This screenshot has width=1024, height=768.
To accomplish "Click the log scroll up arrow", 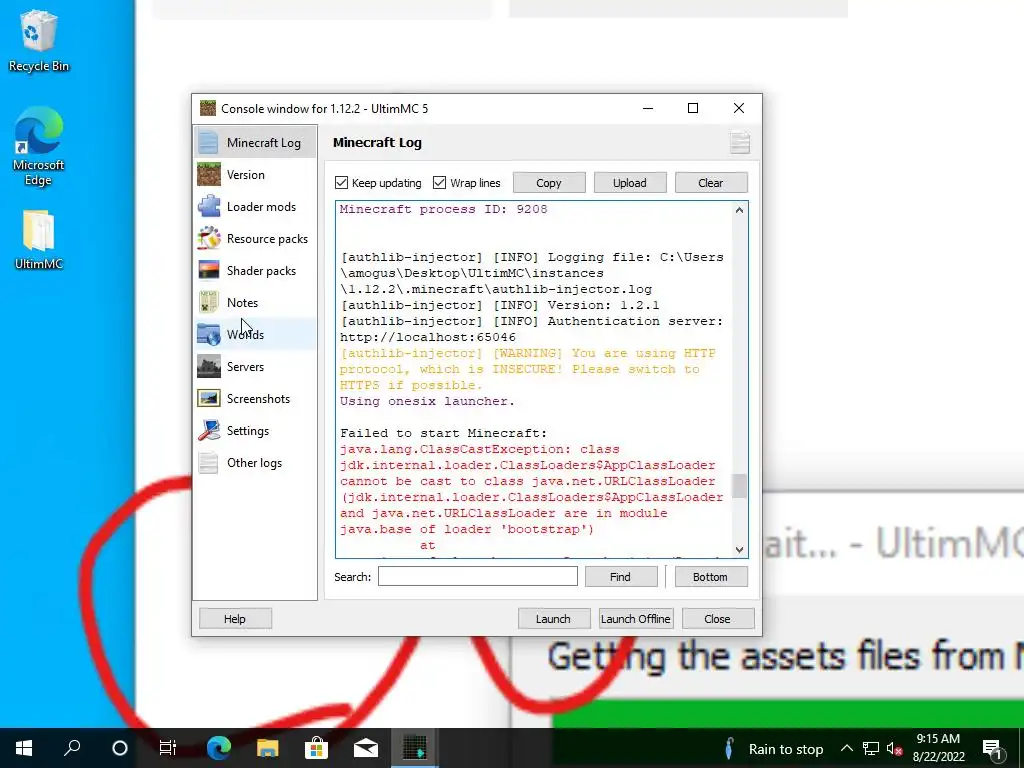I will pyautogui.click(x=739, y=210).
